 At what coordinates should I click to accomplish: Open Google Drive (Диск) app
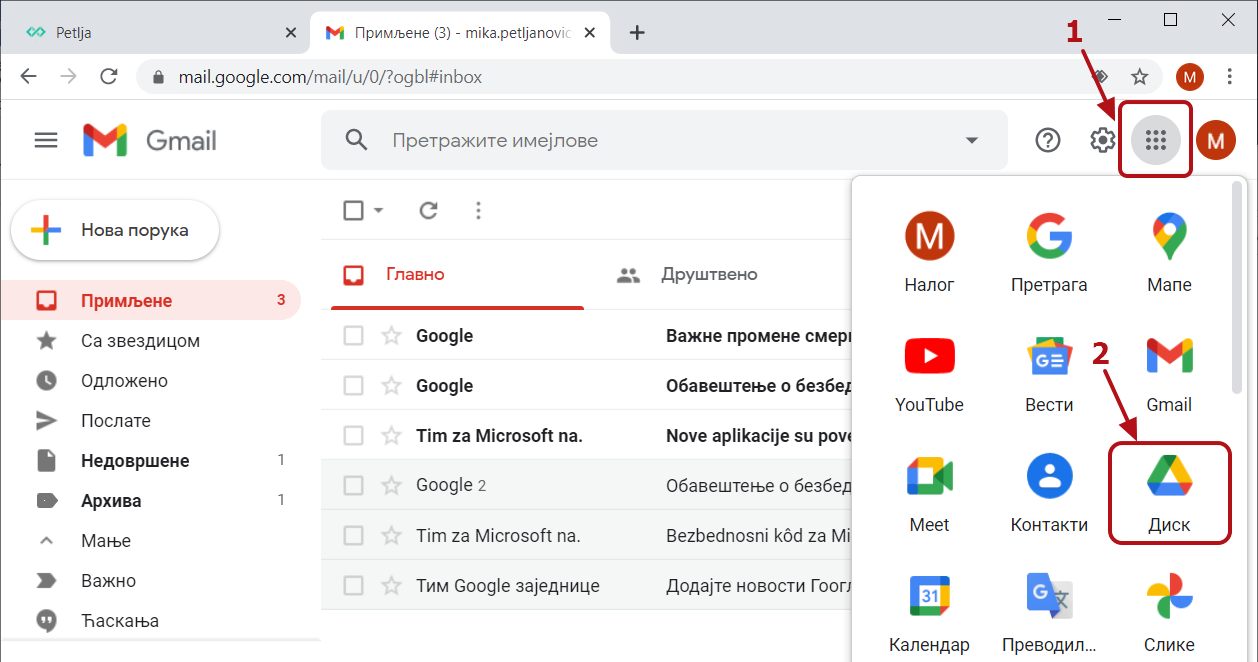(1169, 493)
